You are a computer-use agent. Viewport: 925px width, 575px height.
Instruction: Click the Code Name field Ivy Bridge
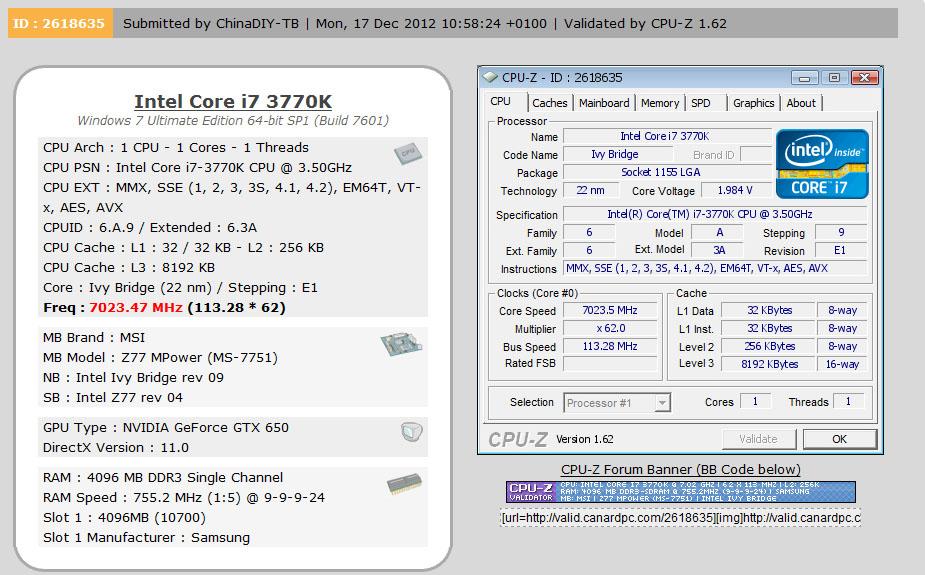click(x=617, y=155)
